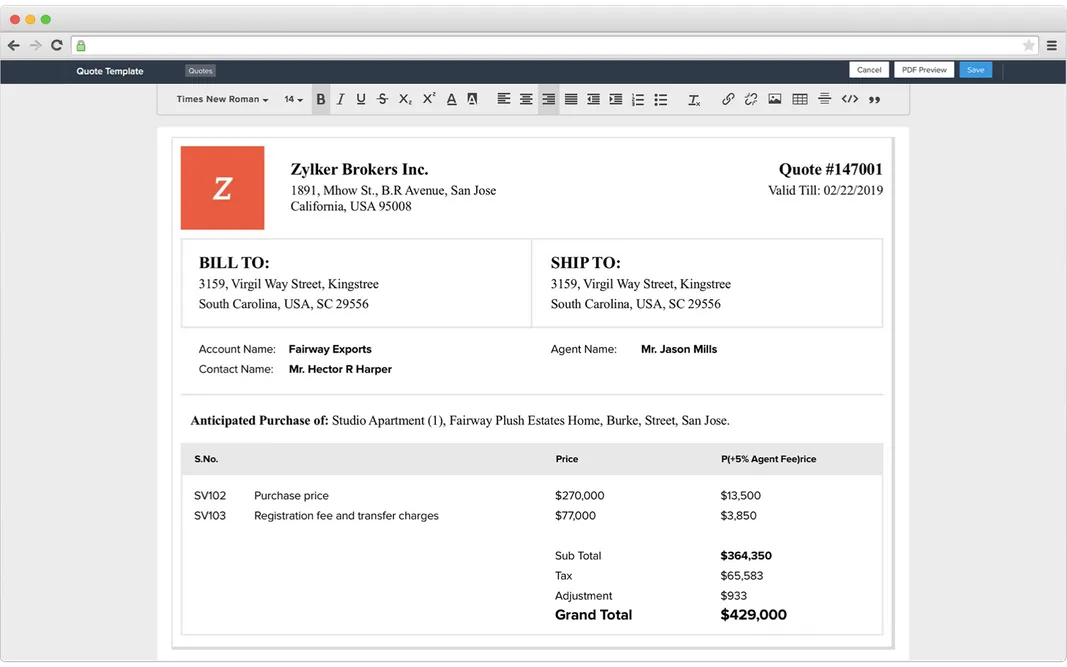1067x667 pixels.
Task: Open the font family dropdown
Action: [x=222, y=99]
